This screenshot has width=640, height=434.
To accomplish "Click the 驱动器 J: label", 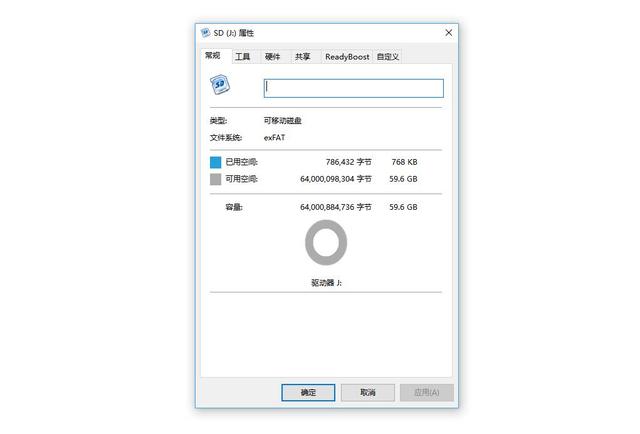I will click(x=327, y=283).
